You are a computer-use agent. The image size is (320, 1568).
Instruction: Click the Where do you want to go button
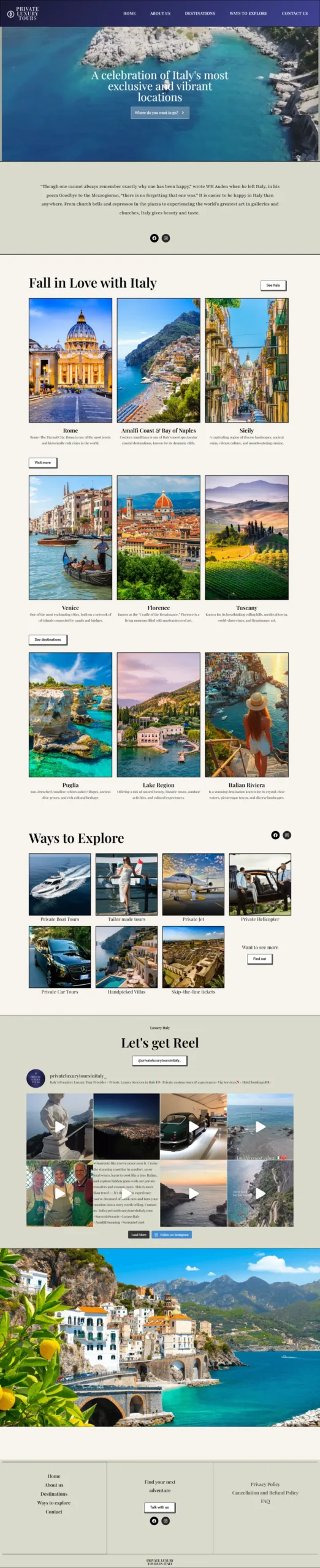[160, 113]
